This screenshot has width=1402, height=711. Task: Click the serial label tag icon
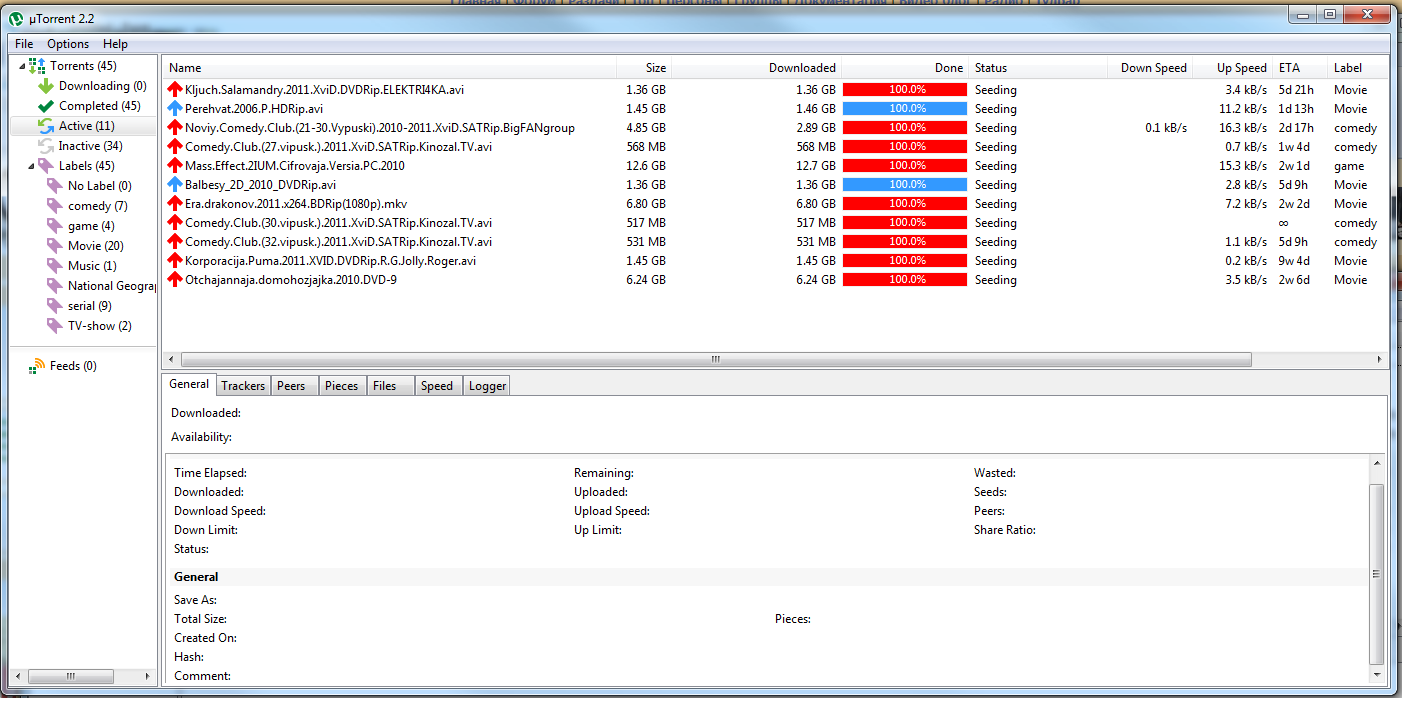[x=55, y=306]
